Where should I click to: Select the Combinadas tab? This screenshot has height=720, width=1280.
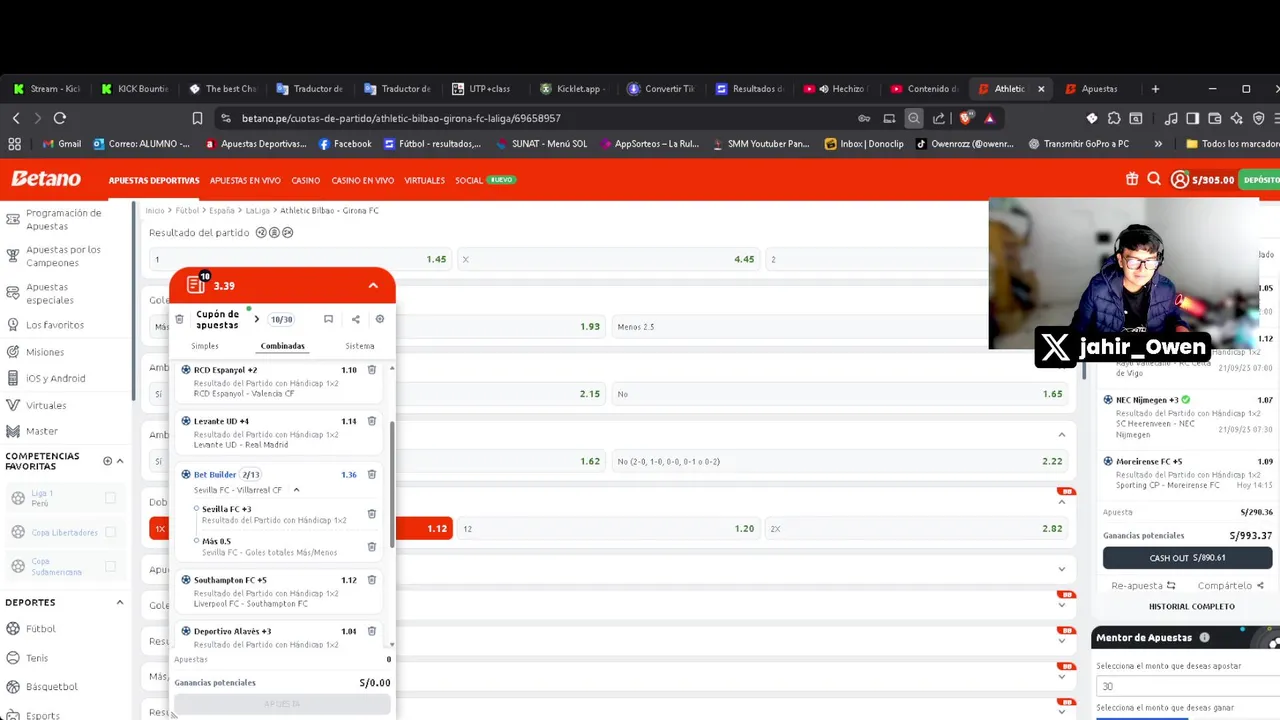click(x=283, y=346)
